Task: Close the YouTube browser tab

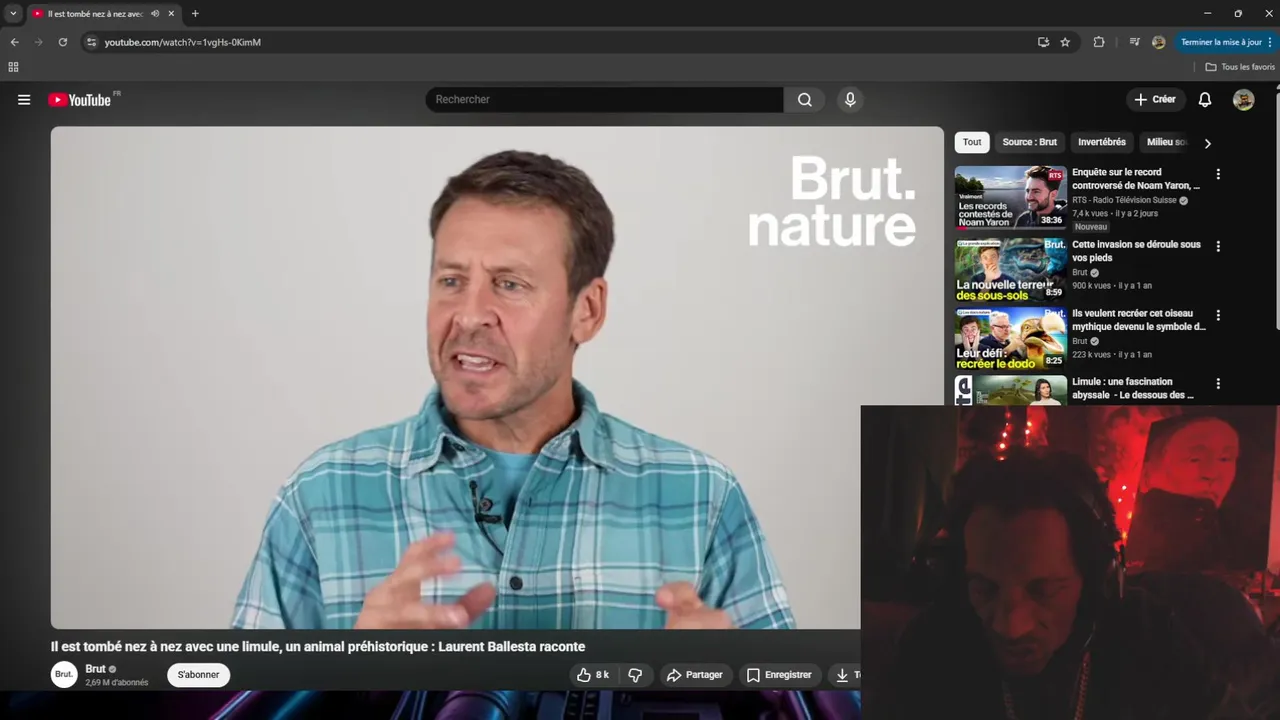Action: pyautogui.click(x=172, y=14)
